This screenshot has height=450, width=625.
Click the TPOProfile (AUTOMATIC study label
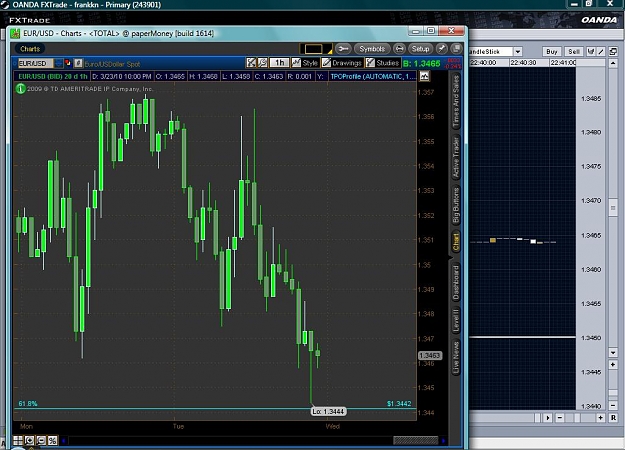(x=371, y=77)
